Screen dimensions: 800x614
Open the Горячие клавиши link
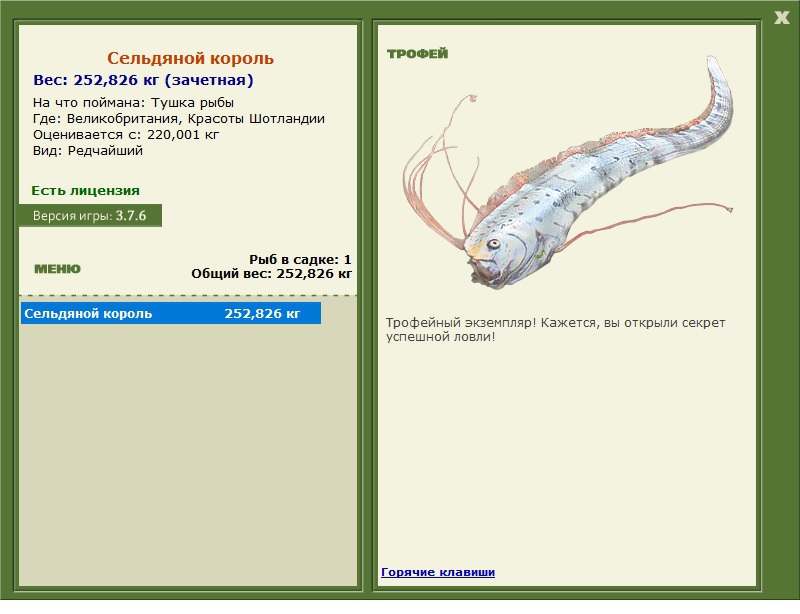click(x=438, y=572)
